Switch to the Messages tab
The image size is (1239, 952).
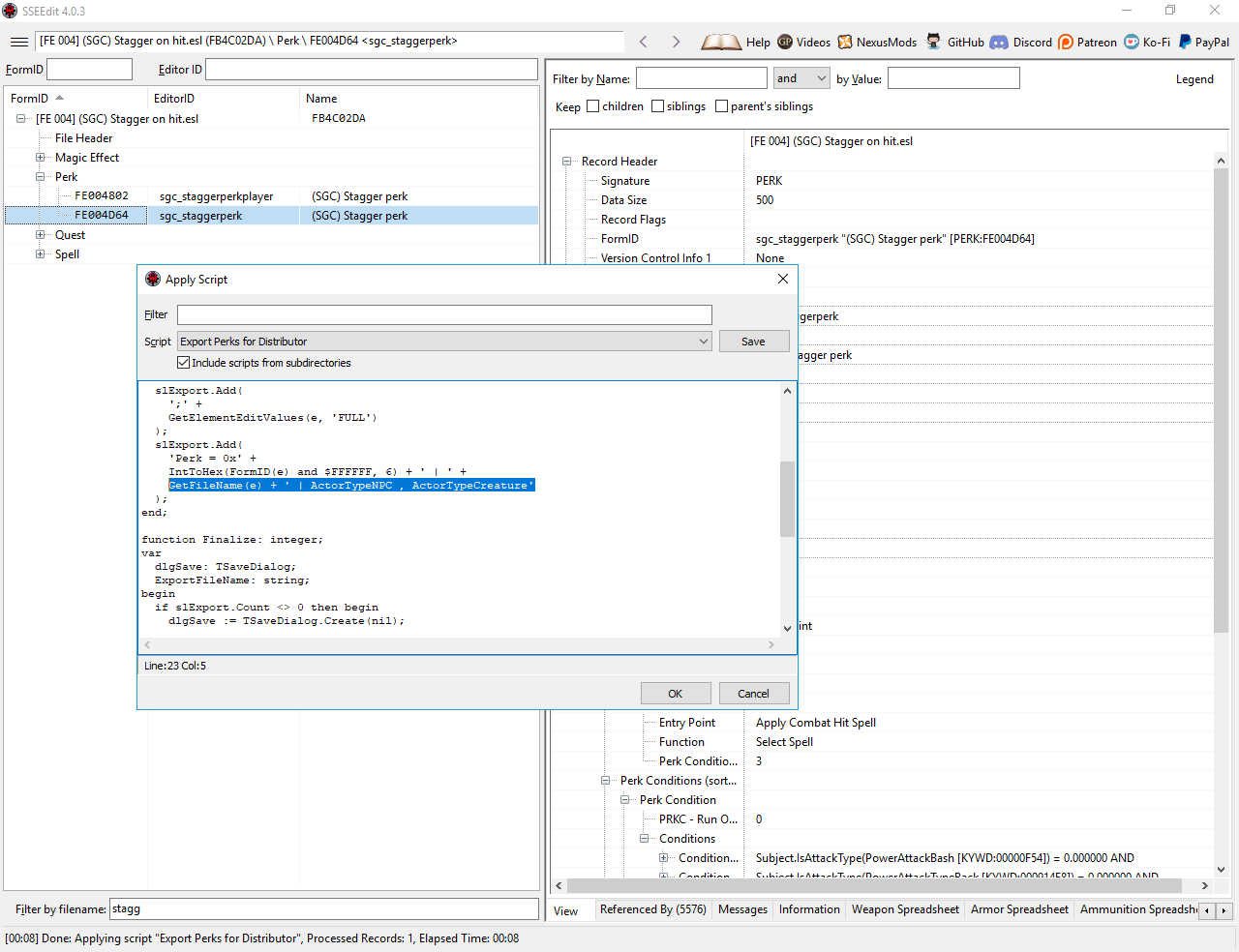coord(742,909)
